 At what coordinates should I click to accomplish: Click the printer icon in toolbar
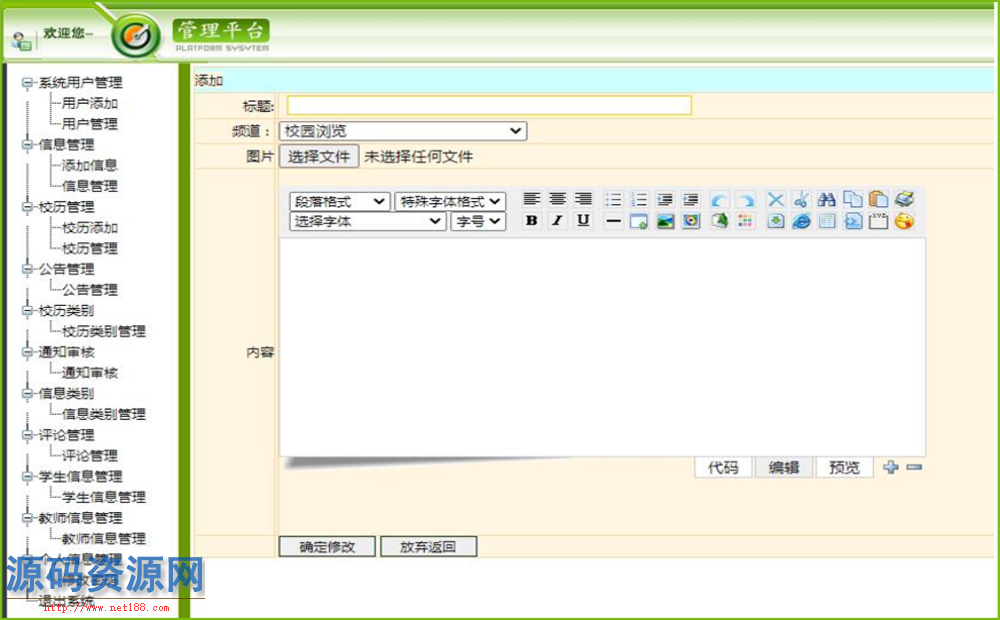click(x=904, y=200)
